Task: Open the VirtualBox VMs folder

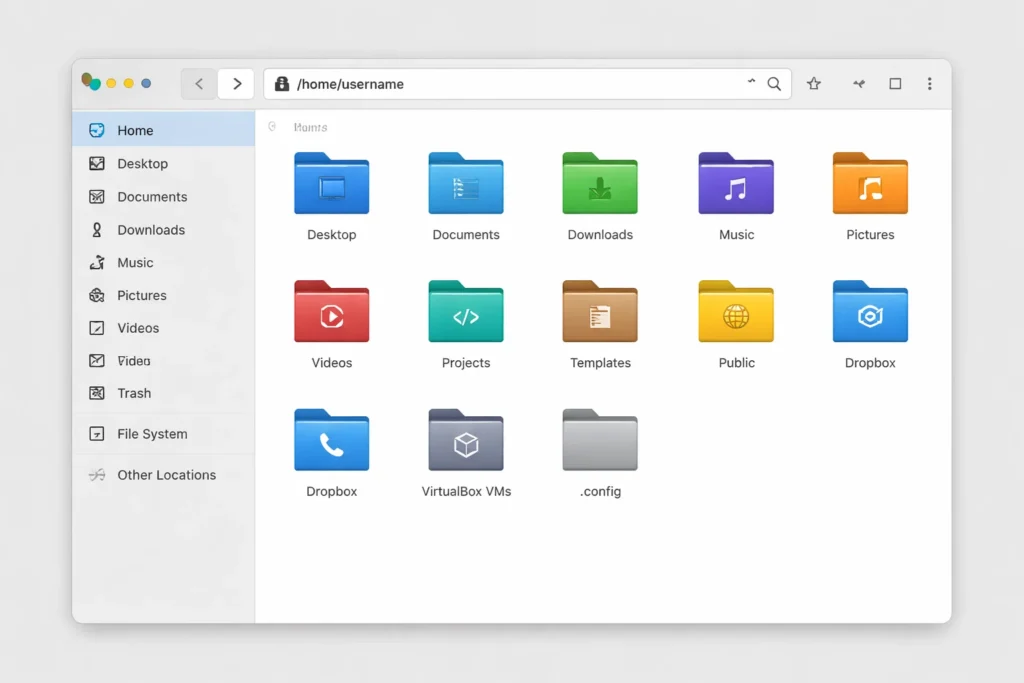Action: coord(466,441)
